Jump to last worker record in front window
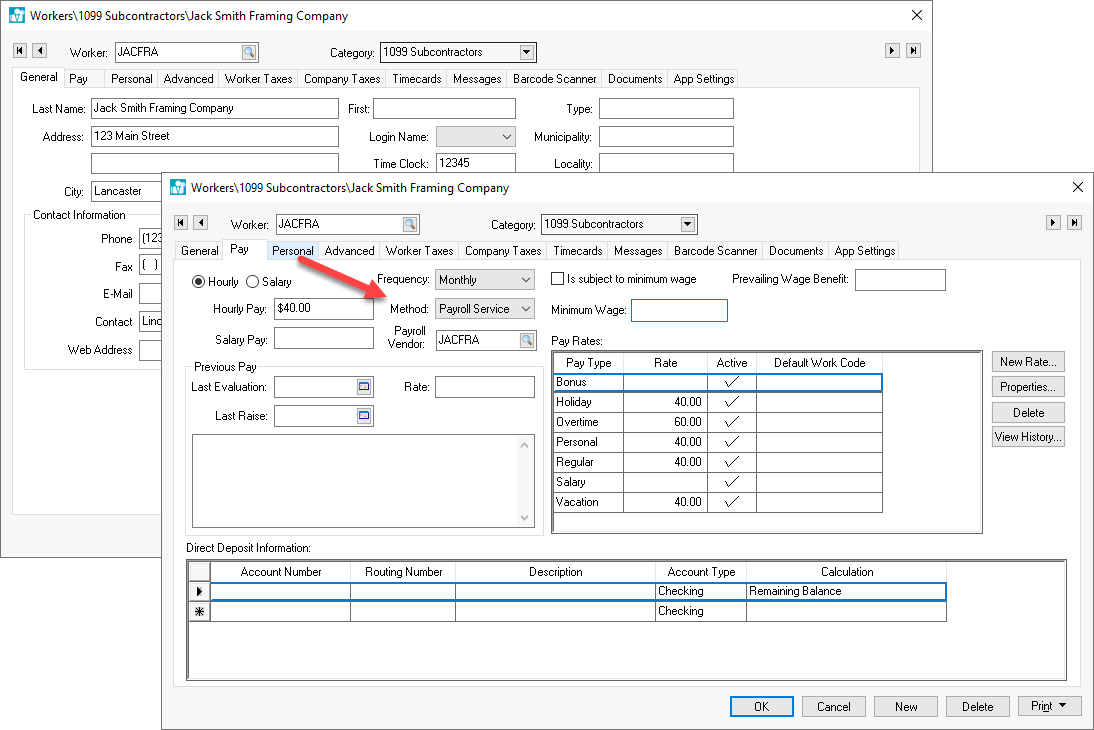The image size is (1094, 730). [1073, 223]
